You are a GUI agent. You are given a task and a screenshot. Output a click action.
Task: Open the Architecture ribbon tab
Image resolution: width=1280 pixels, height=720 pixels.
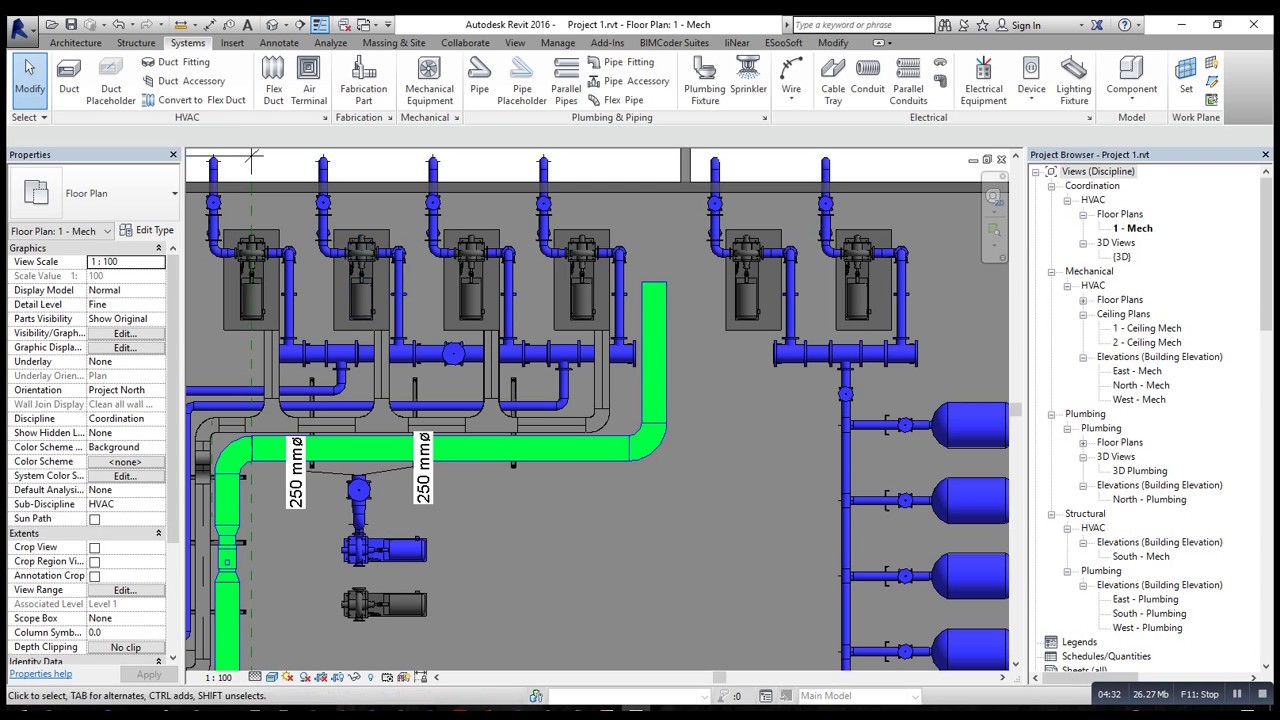(75, 43)
